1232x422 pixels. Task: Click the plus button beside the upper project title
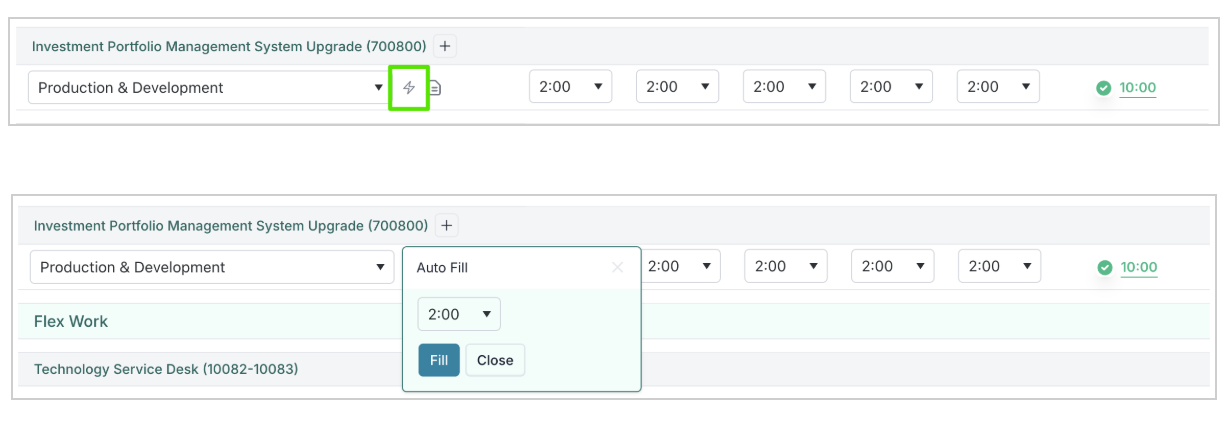[446, 46]
